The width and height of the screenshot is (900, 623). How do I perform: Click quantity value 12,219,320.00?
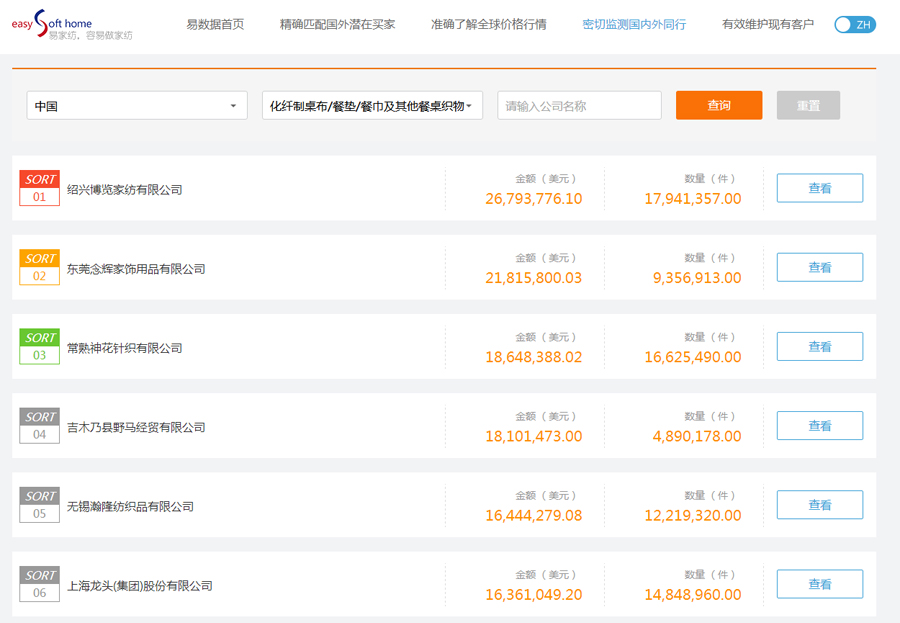693,516
